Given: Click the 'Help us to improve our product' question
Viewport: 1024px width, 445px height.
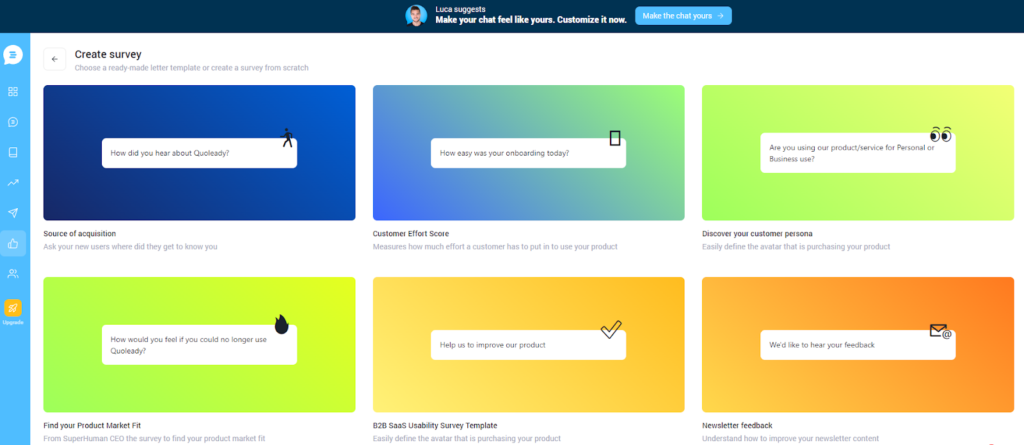Looking at the screenshot, I should 492,345.
